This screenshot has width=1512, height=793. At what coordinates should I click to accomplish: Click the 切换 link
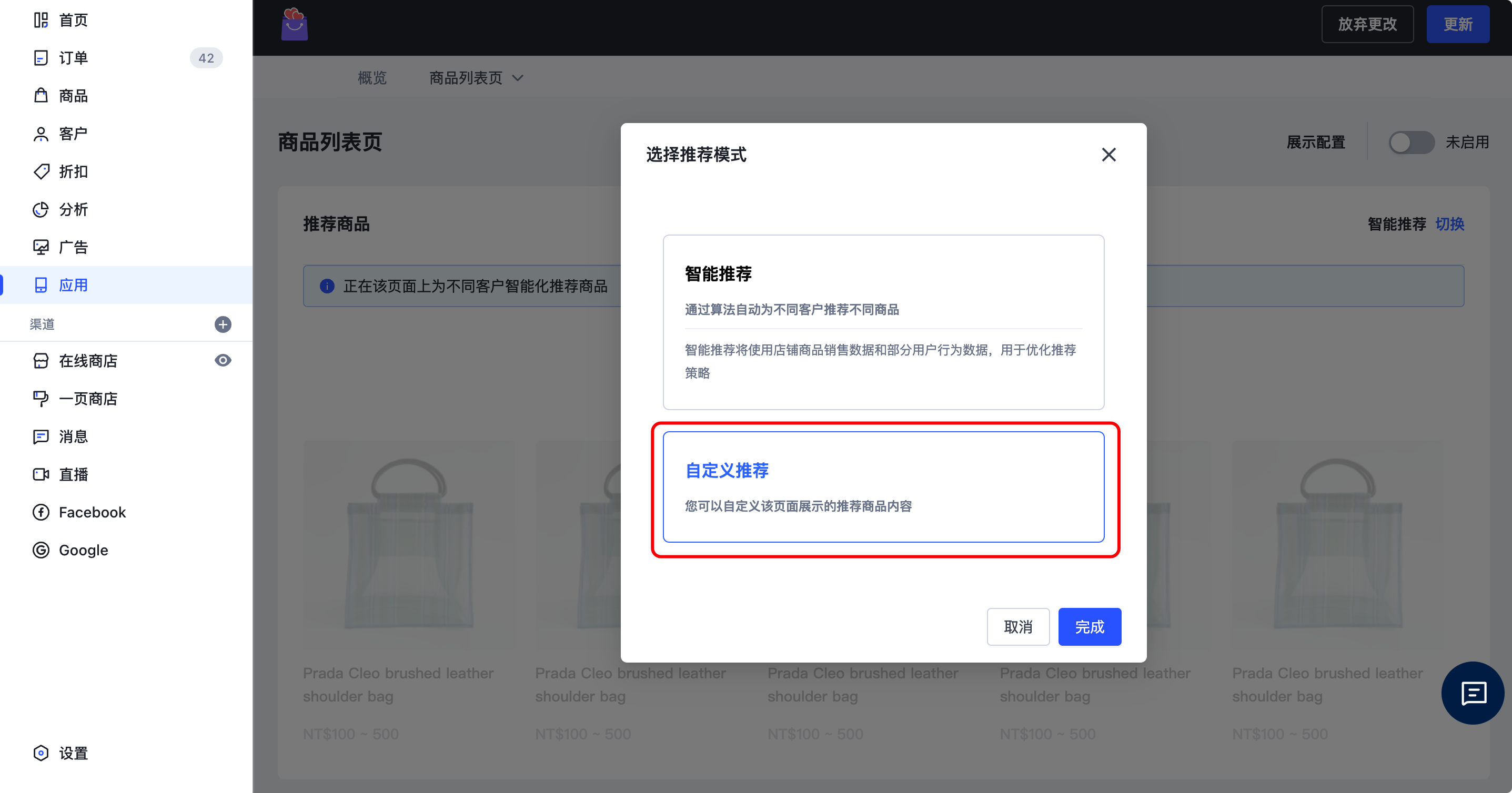[1449, 224]
